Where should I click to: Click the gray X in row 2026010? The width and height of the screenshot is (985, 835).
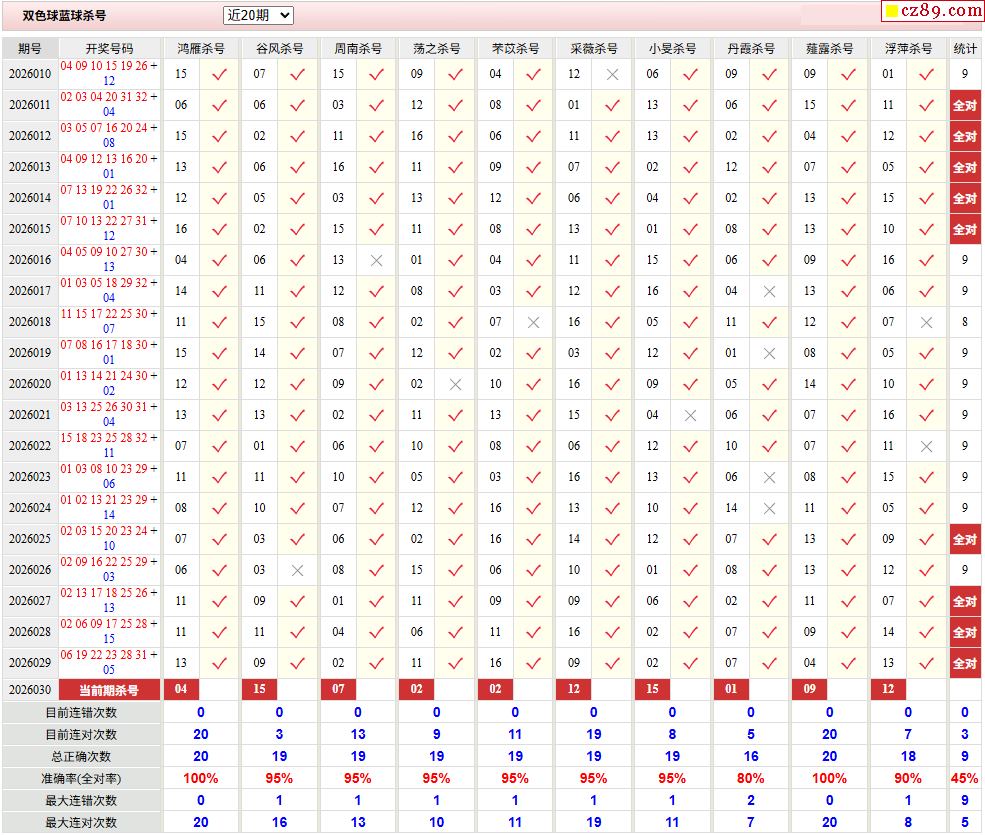click(612, 74)
